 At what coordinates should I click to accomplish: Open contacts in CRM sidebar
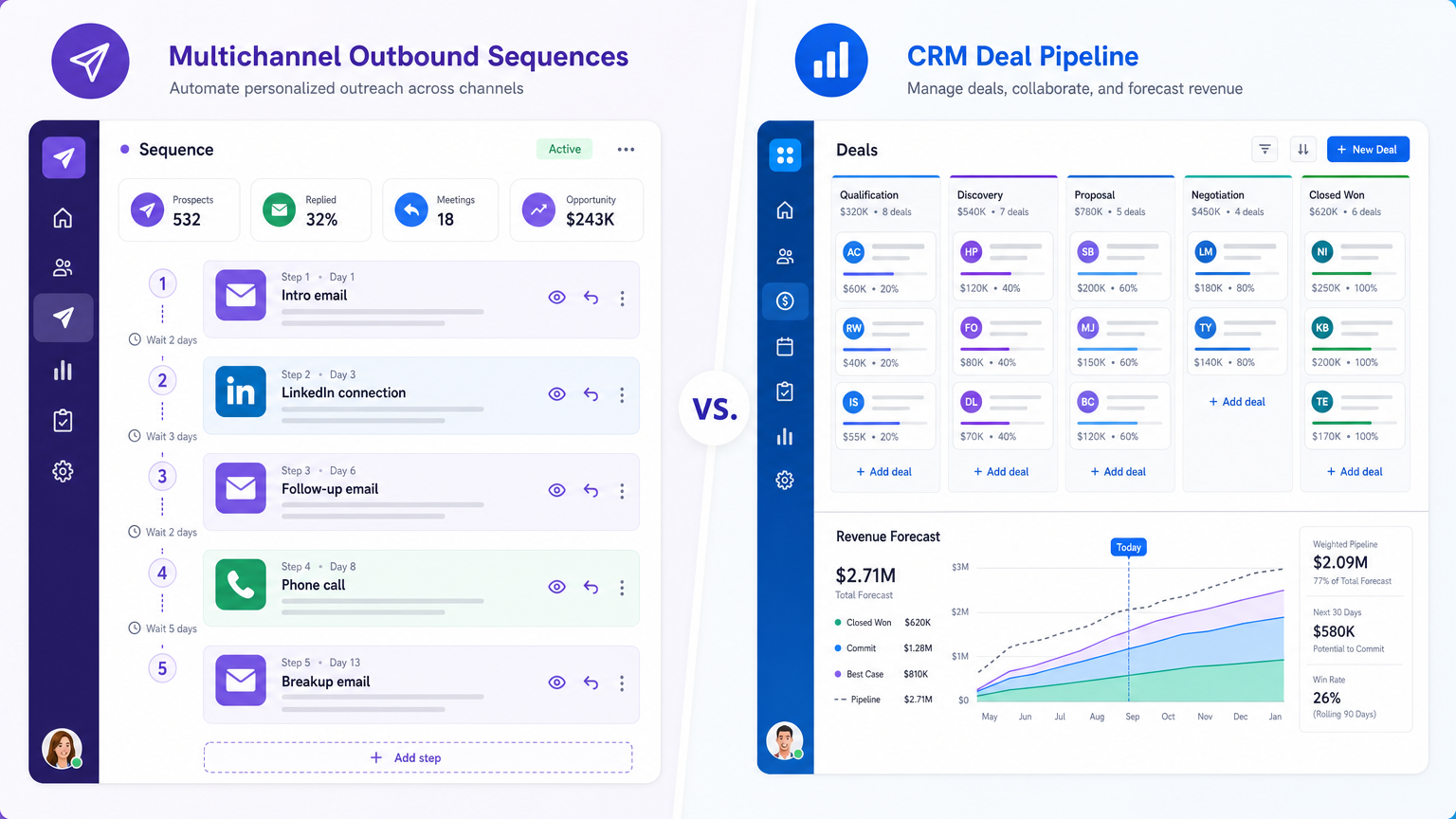(785, 256)
